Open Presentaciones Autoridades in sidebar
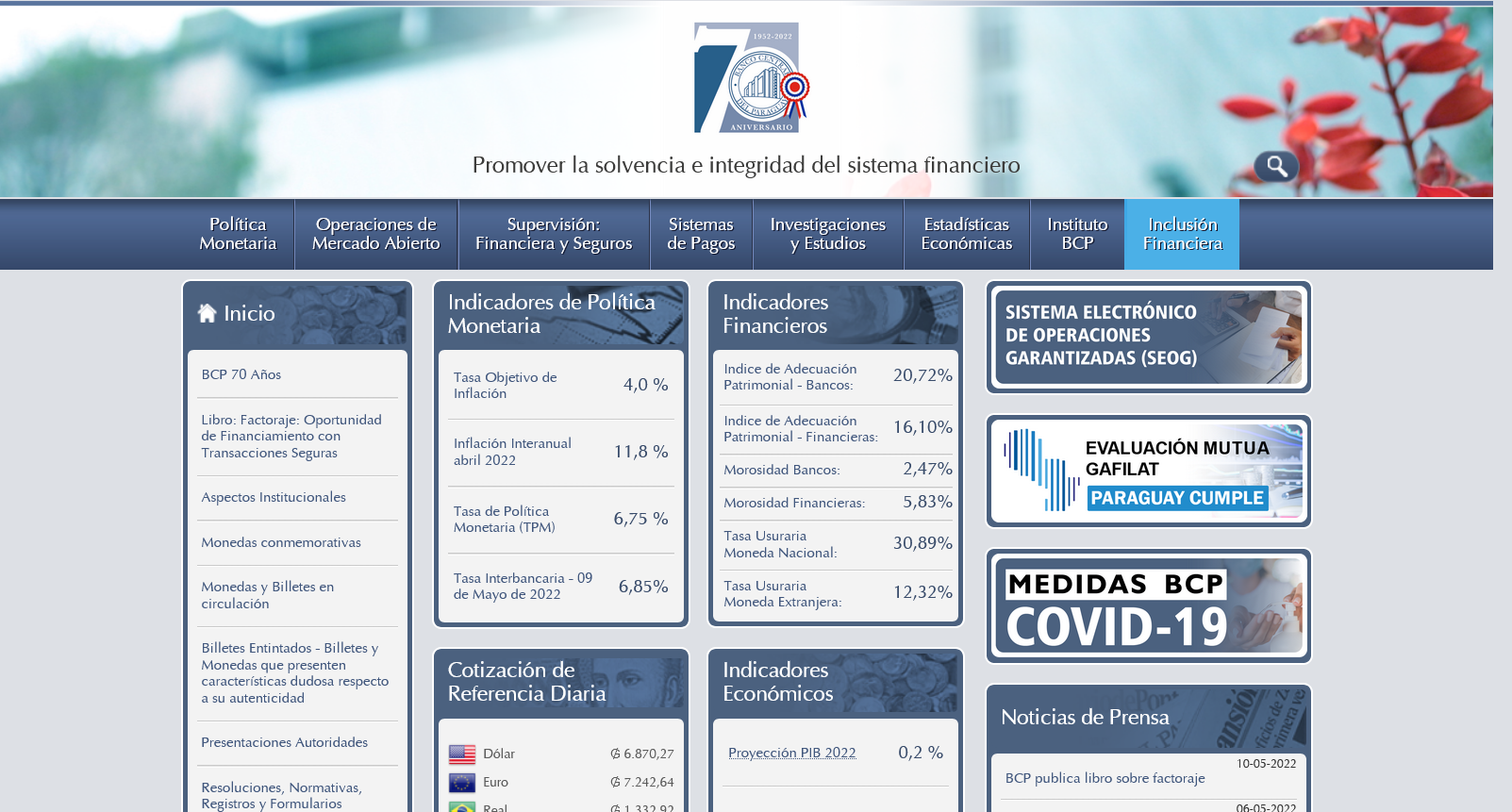The height and width of the screenshot is (812, 1512). (284, 742)
